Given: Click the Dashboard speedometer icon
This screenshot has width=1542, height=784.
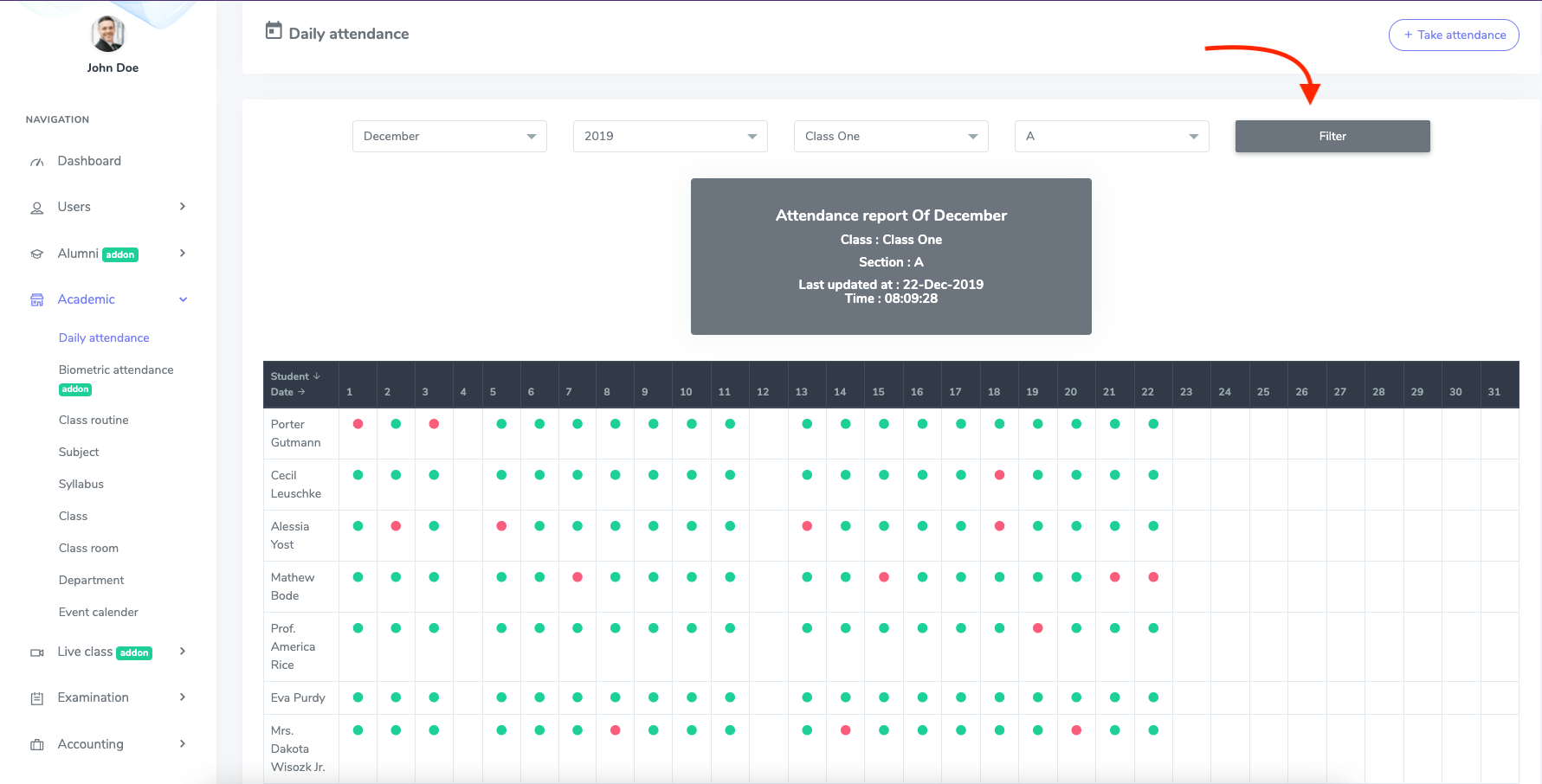Looking at the screenshot, I should (36, 162).
